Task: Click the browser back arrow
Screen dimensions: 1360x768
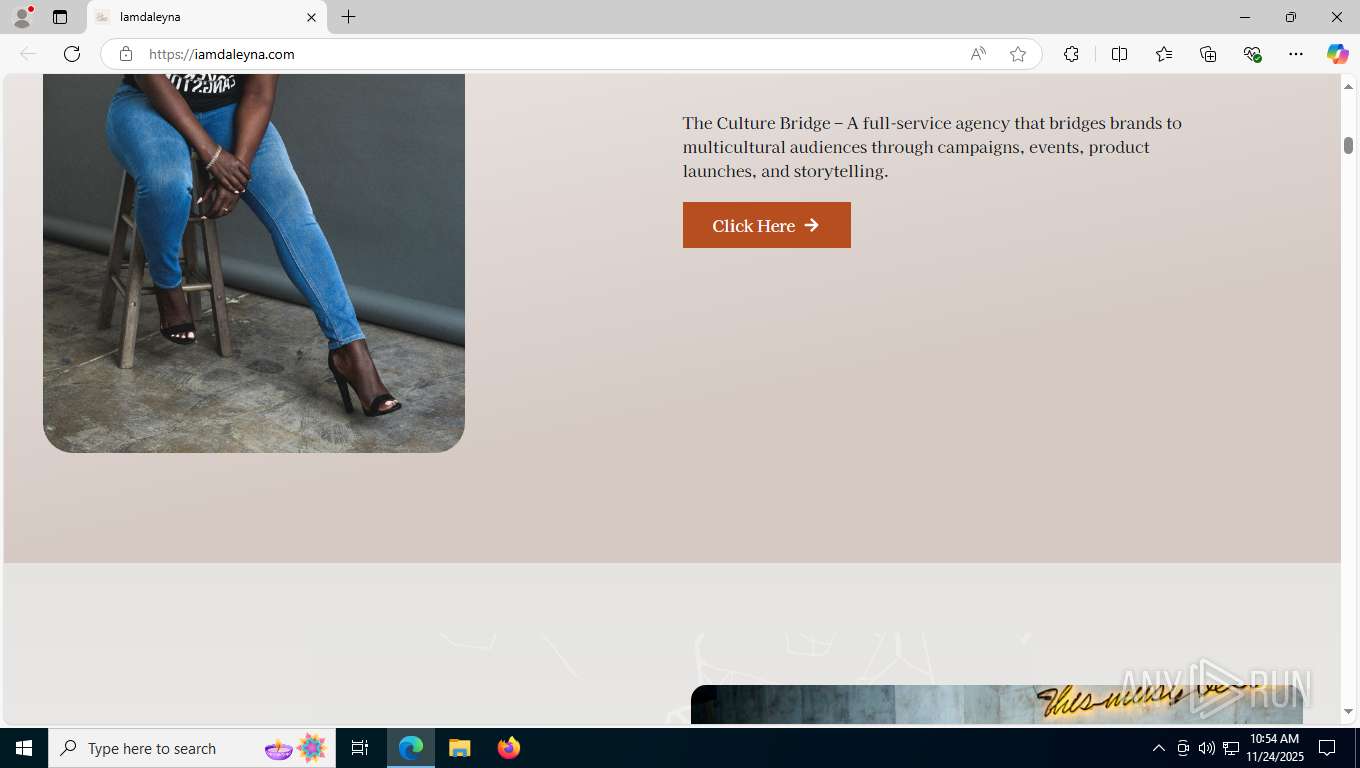Action: pos(28,54)
